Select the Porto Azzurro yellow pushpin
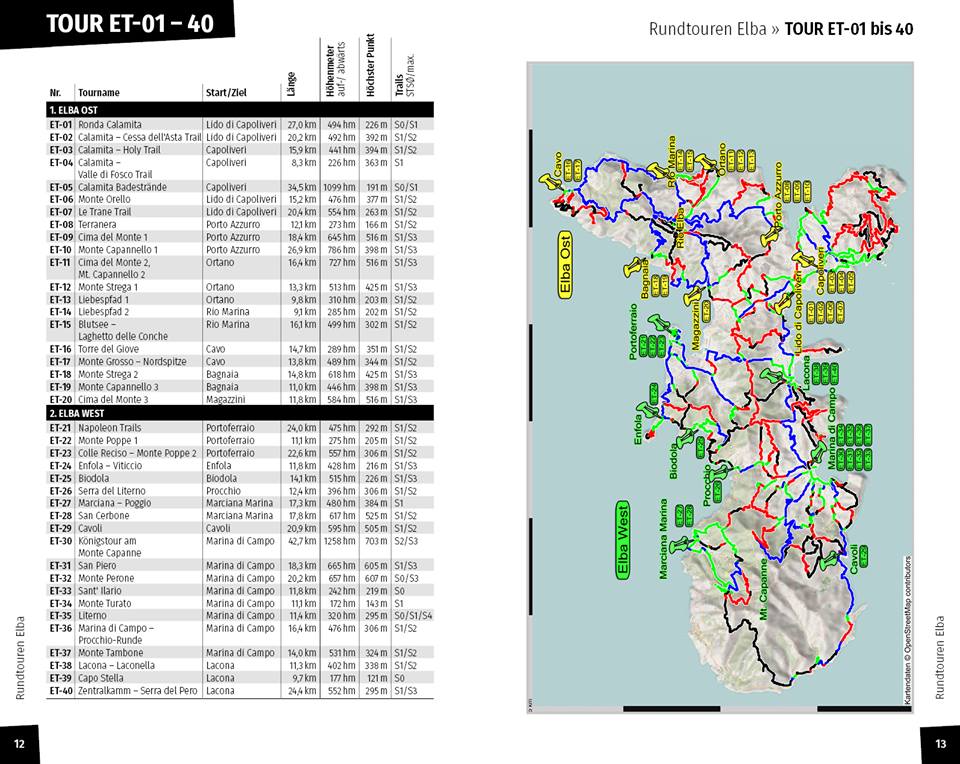The height and width of the screenshot is (764, 960). [x=772, y=236]
